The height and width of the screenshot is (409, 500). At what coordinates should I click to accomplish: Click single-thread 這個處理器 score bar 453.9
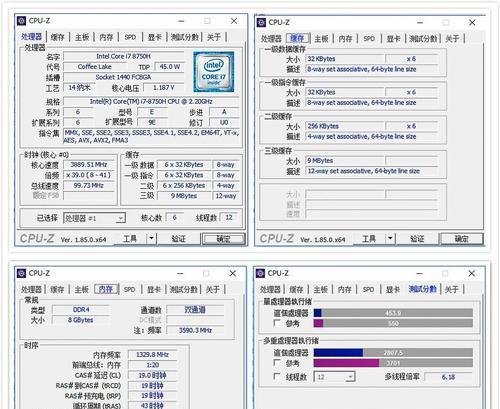(x=393, y=313)
